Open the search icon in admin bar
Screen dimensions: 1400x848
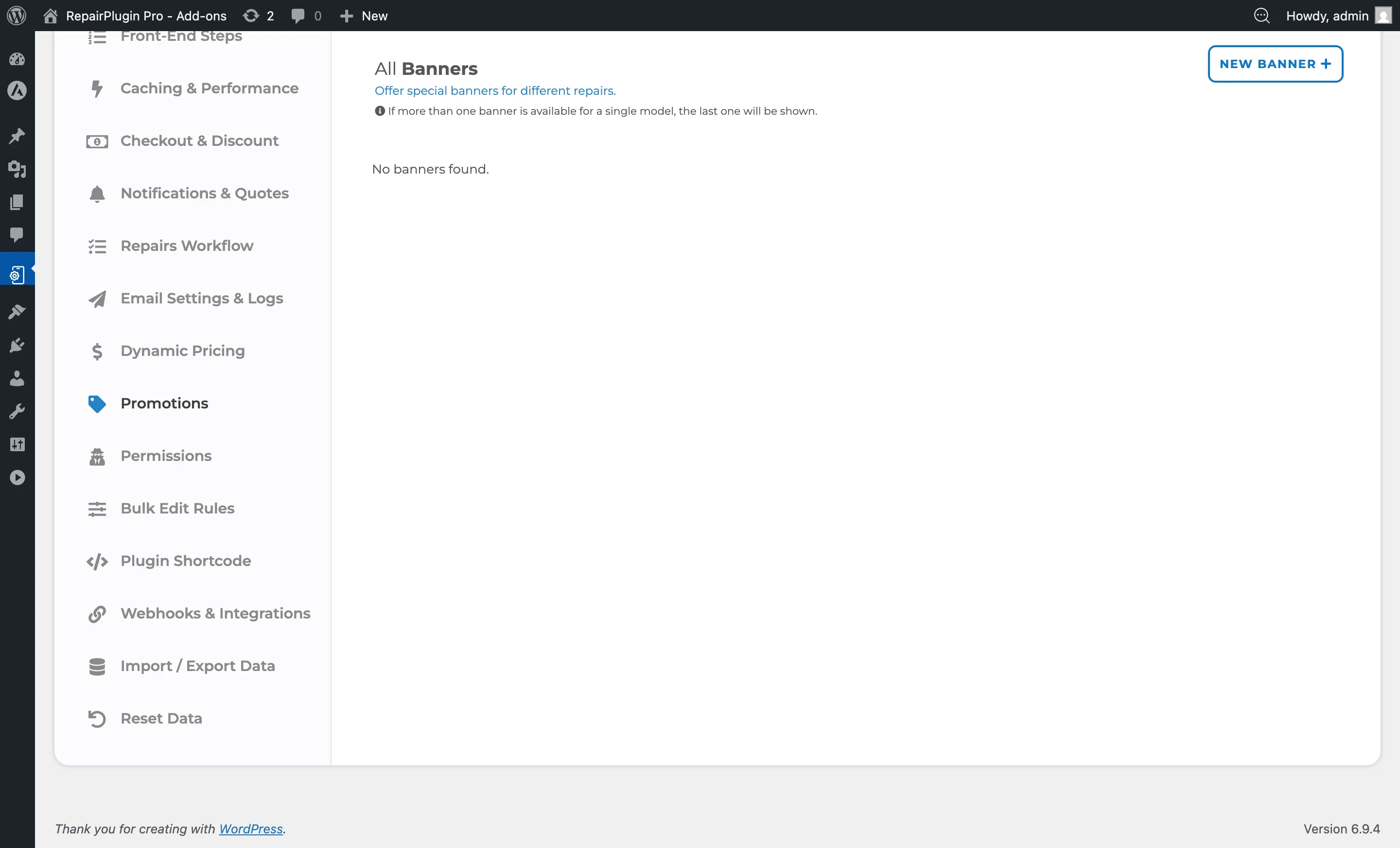point(1261,16)
